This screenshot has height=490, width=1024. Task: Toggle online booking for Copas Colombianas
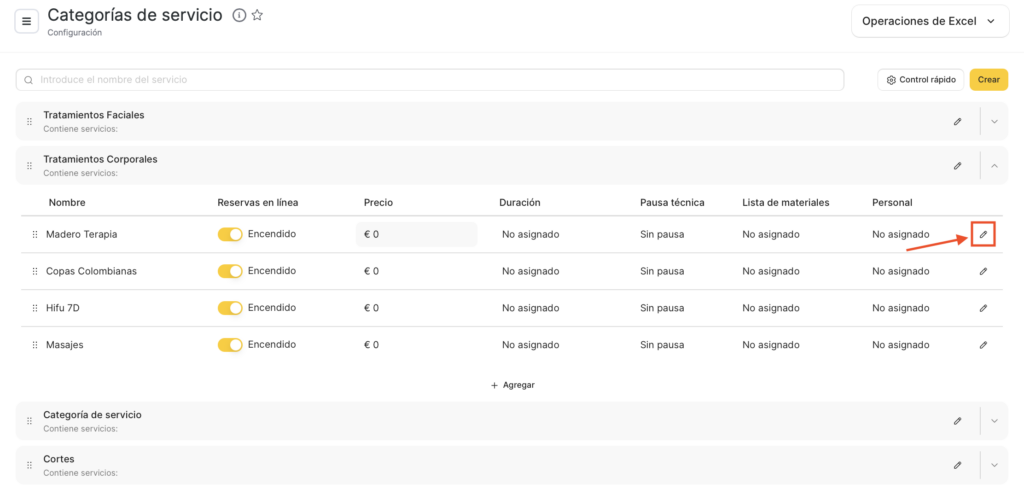click(230, 271)
